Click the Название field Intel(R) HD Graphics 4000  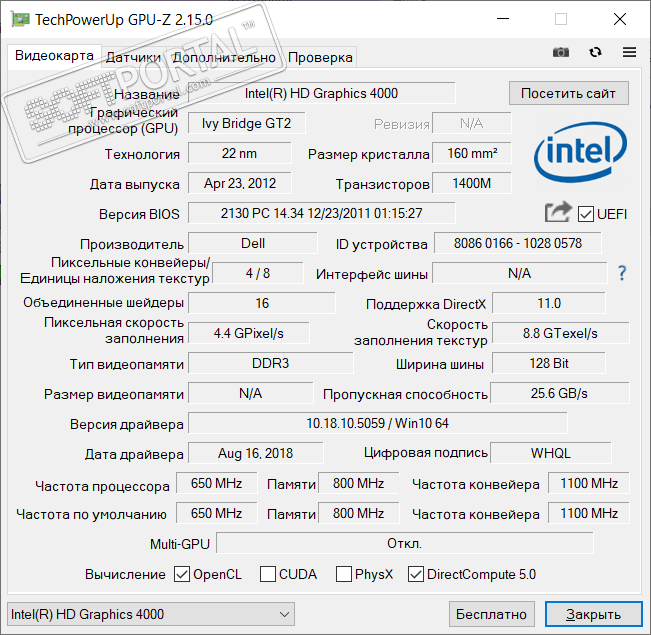(x=321, y=93)
